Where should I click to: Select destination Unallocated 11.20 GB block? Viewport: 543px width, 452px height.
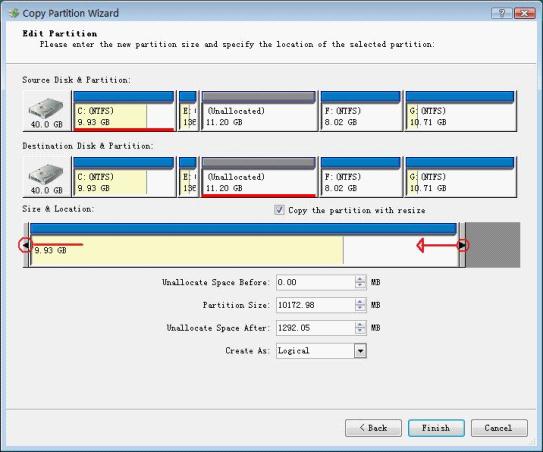[259, 177]
